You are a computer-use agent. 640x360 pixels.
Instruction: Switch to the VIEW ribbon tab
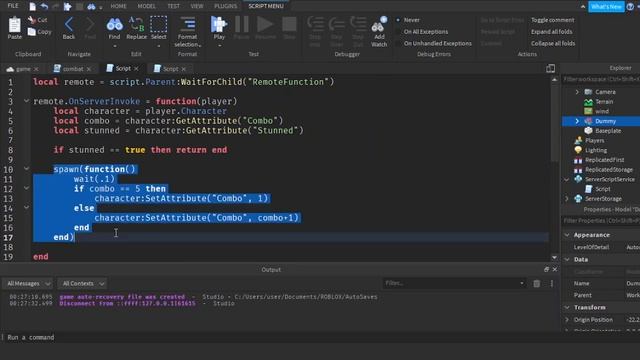pos(197,6)
